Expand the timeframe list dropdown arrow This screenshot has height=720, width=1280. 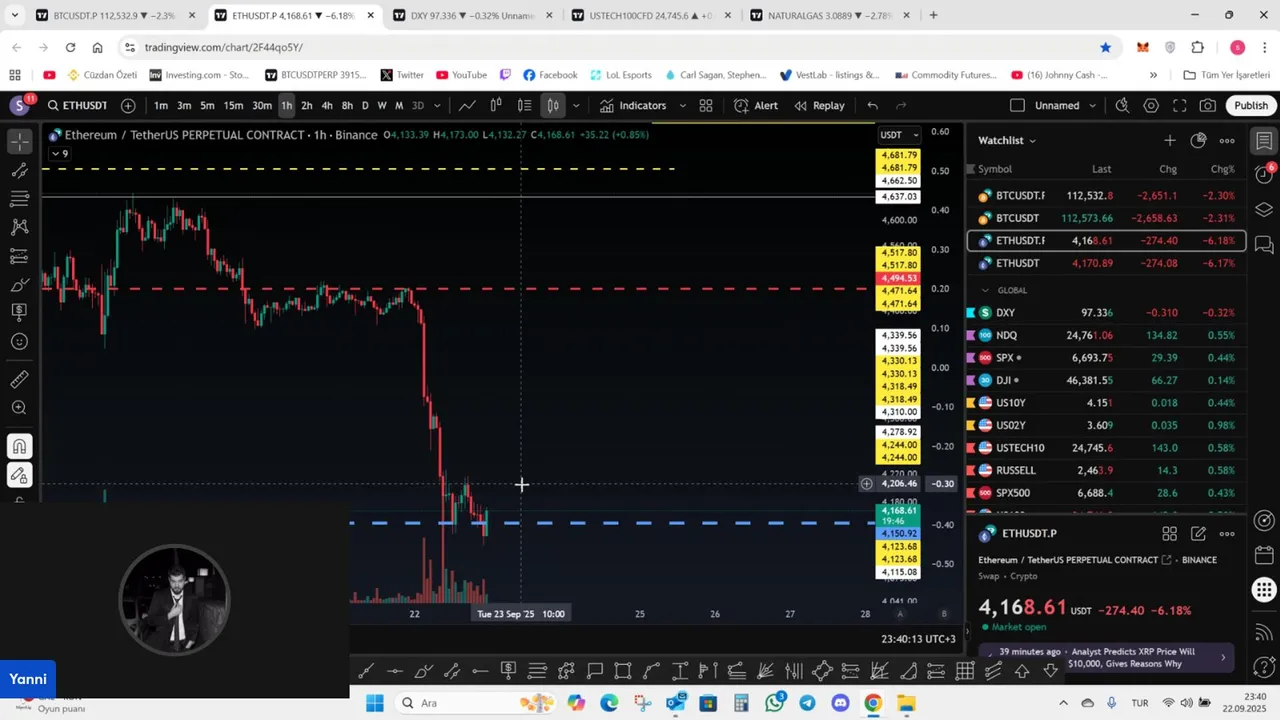pyautogui.click(x=436, y=105)
